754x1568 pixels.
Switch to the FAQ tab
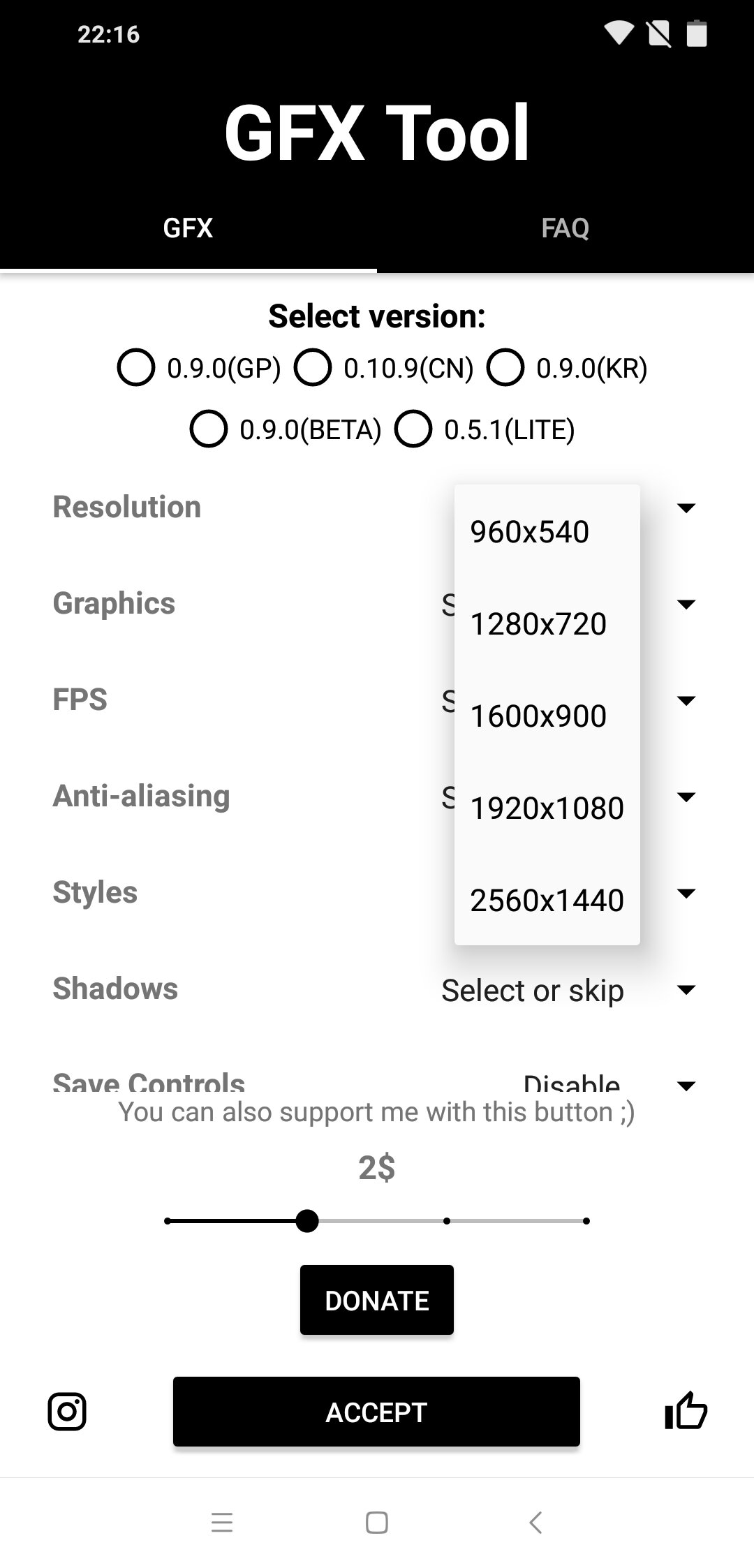point(565,228)
